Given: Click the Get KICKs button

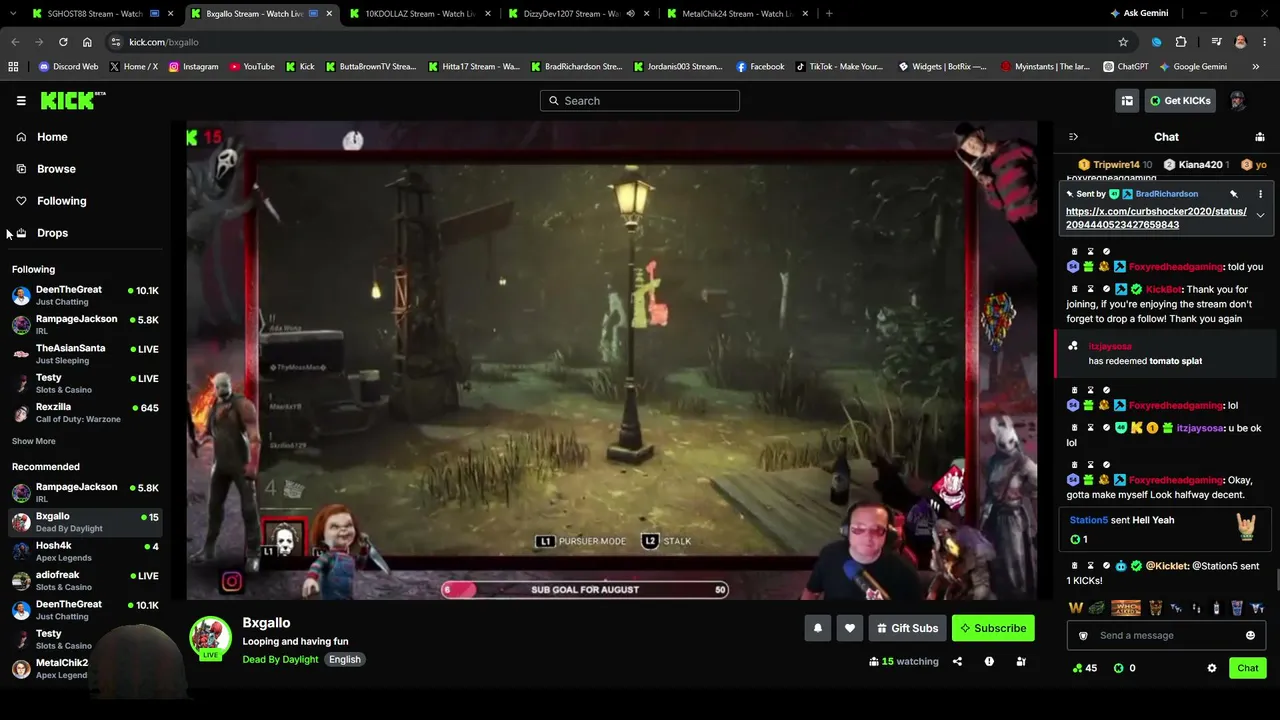Looking at the screenshot, I should [1180, 100].
